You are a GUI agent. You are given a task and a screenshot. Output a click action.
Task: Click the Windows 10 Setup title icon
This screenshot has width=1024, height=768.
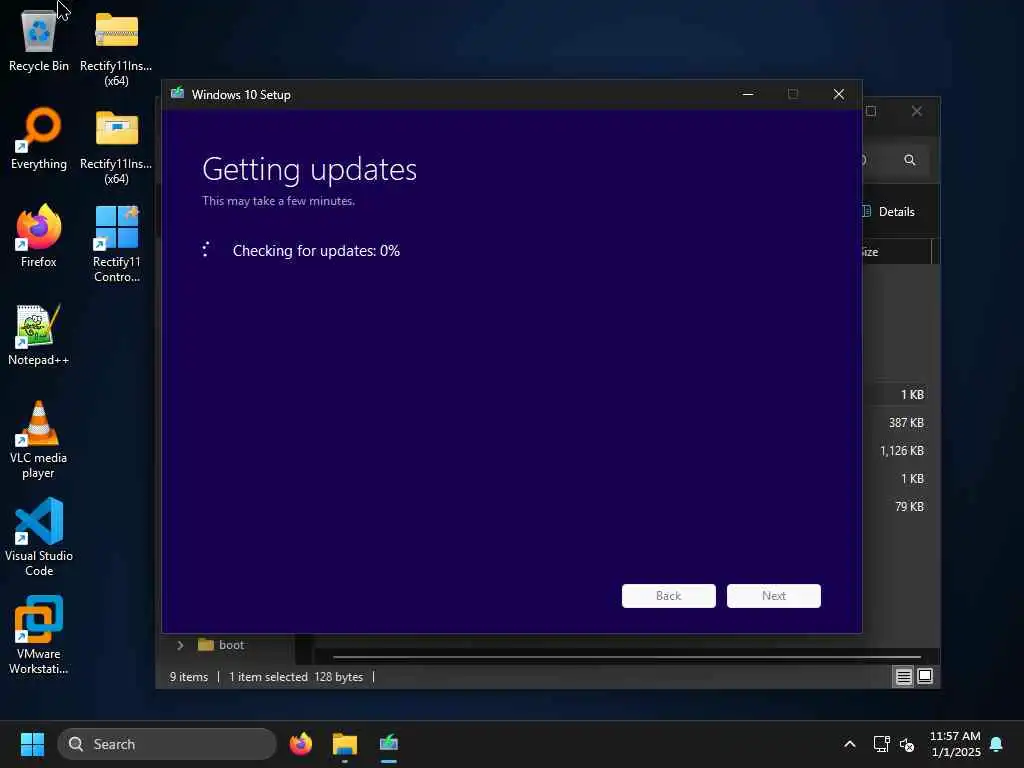coord(177,94)
